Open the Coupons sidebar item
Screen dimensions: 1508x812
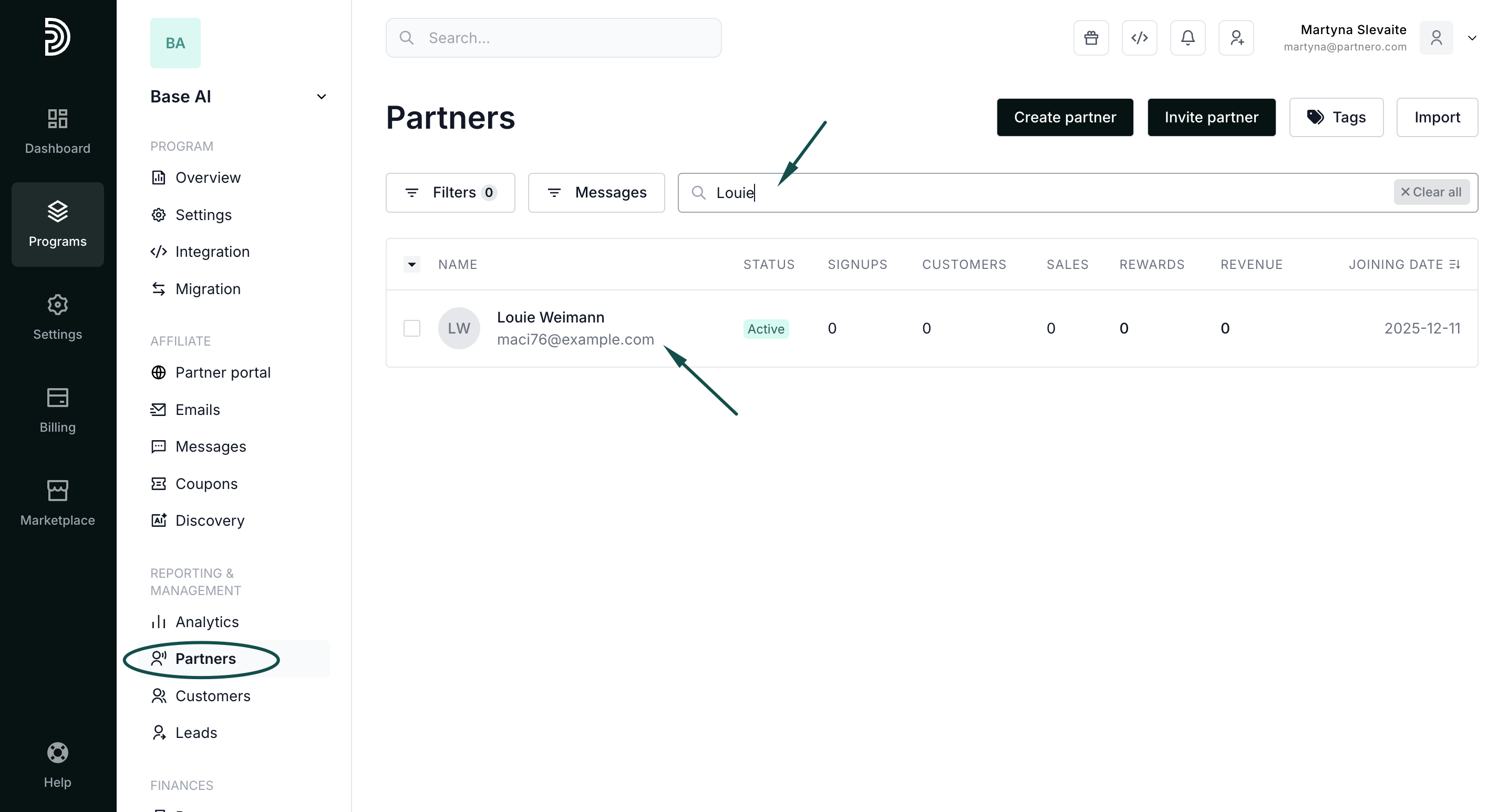coord(206,484)
